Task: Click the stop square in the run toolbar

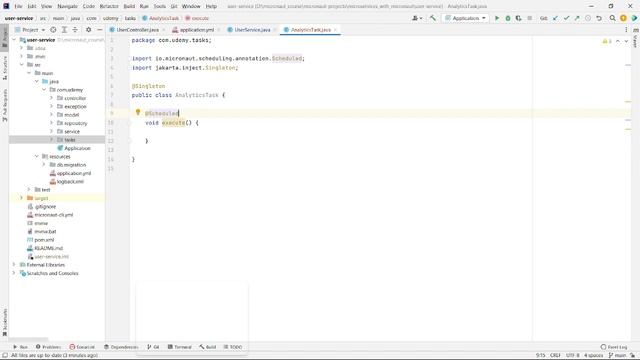Action: [529, 18]
